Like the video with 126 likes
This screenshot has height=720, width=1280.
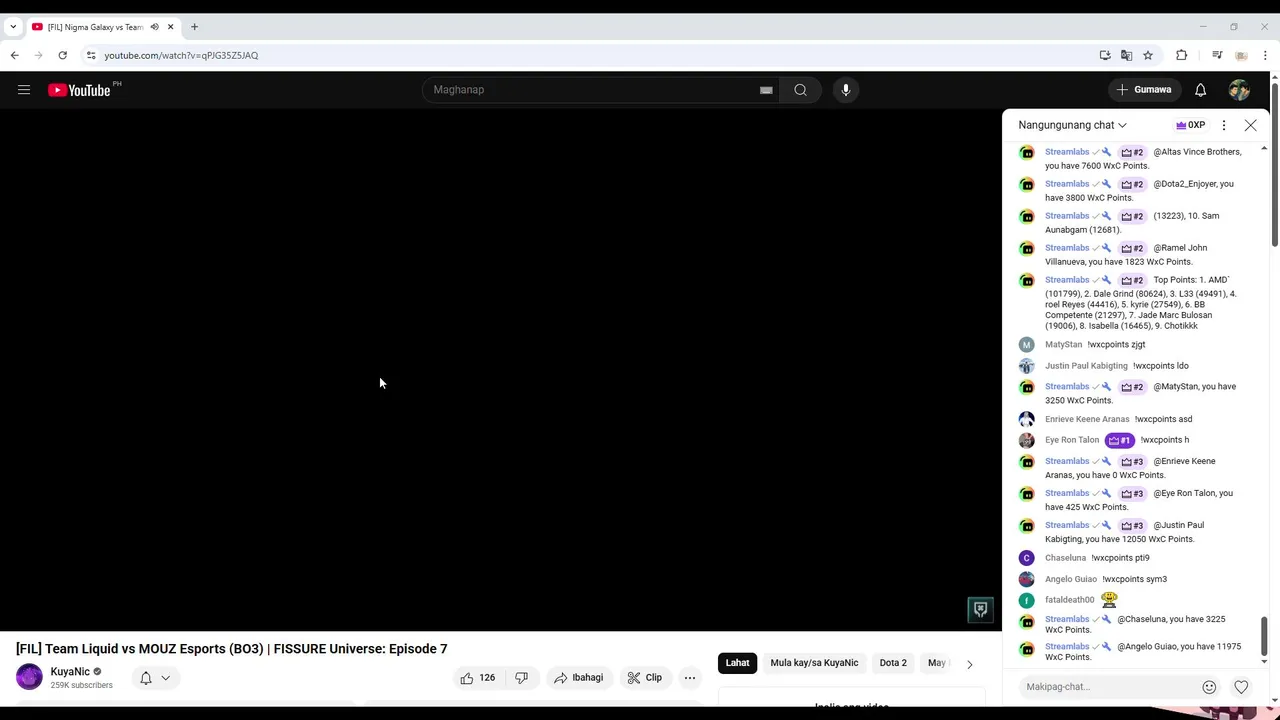pos(478,678)
